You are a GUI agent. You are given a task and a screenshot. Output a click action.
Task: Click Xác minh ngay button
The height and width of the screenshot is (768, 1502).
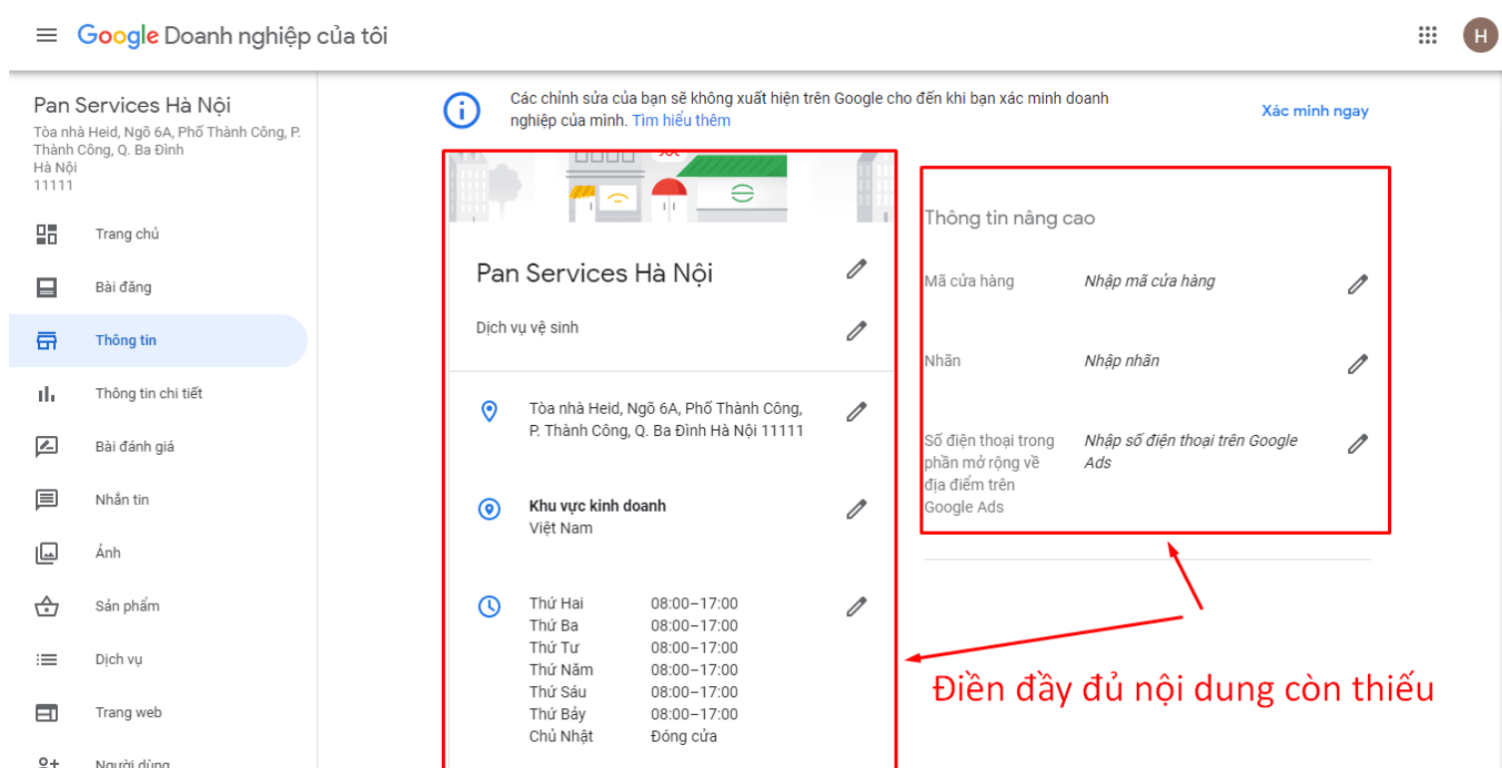pos(1314,111)
